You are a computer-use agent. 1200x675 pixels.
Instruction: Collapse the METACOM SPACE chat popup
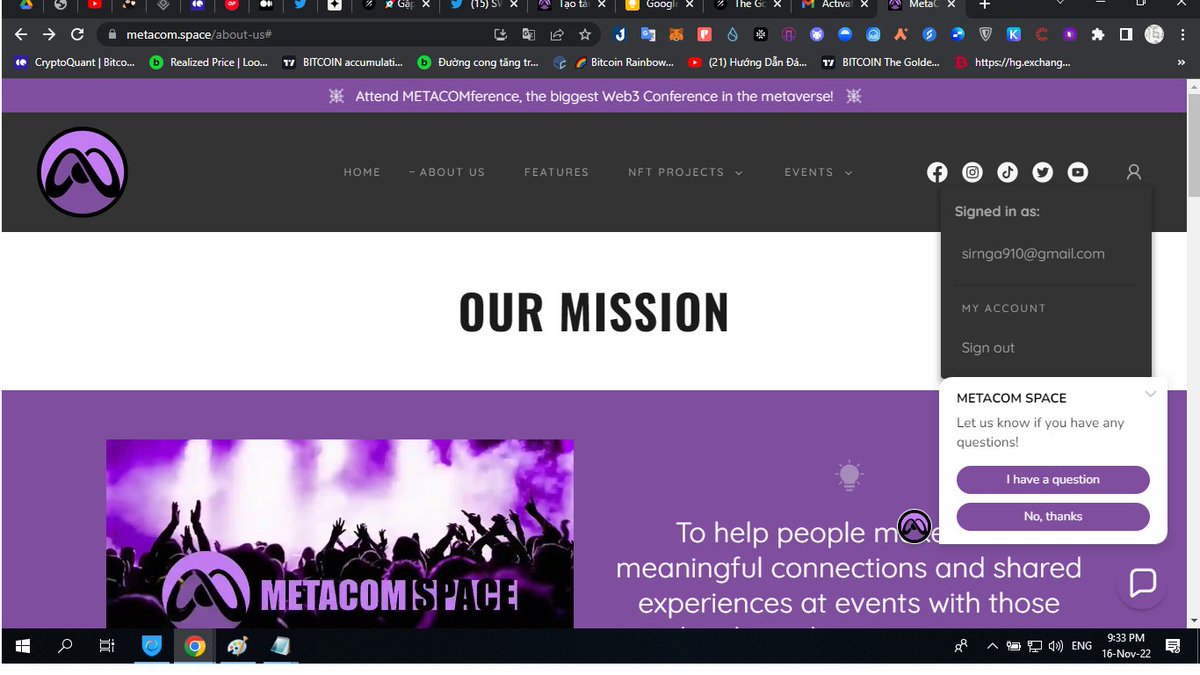1151,394
